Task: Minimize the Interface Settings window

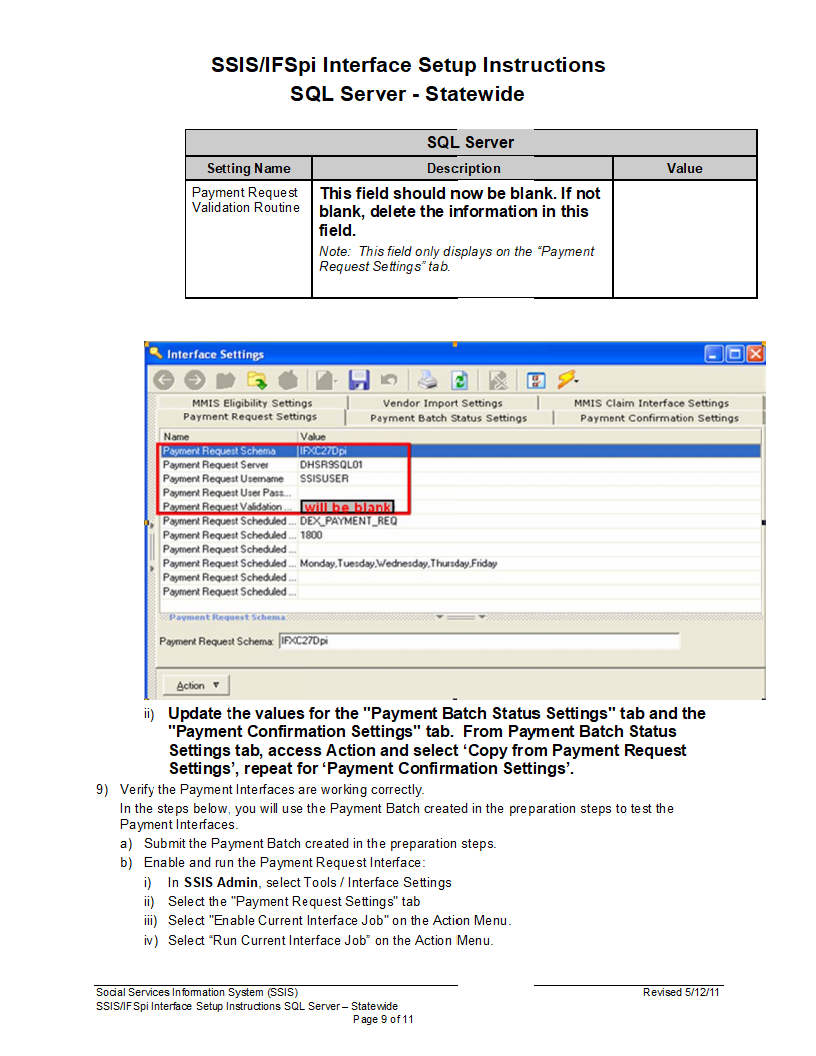Action: (x=714, y=354)
